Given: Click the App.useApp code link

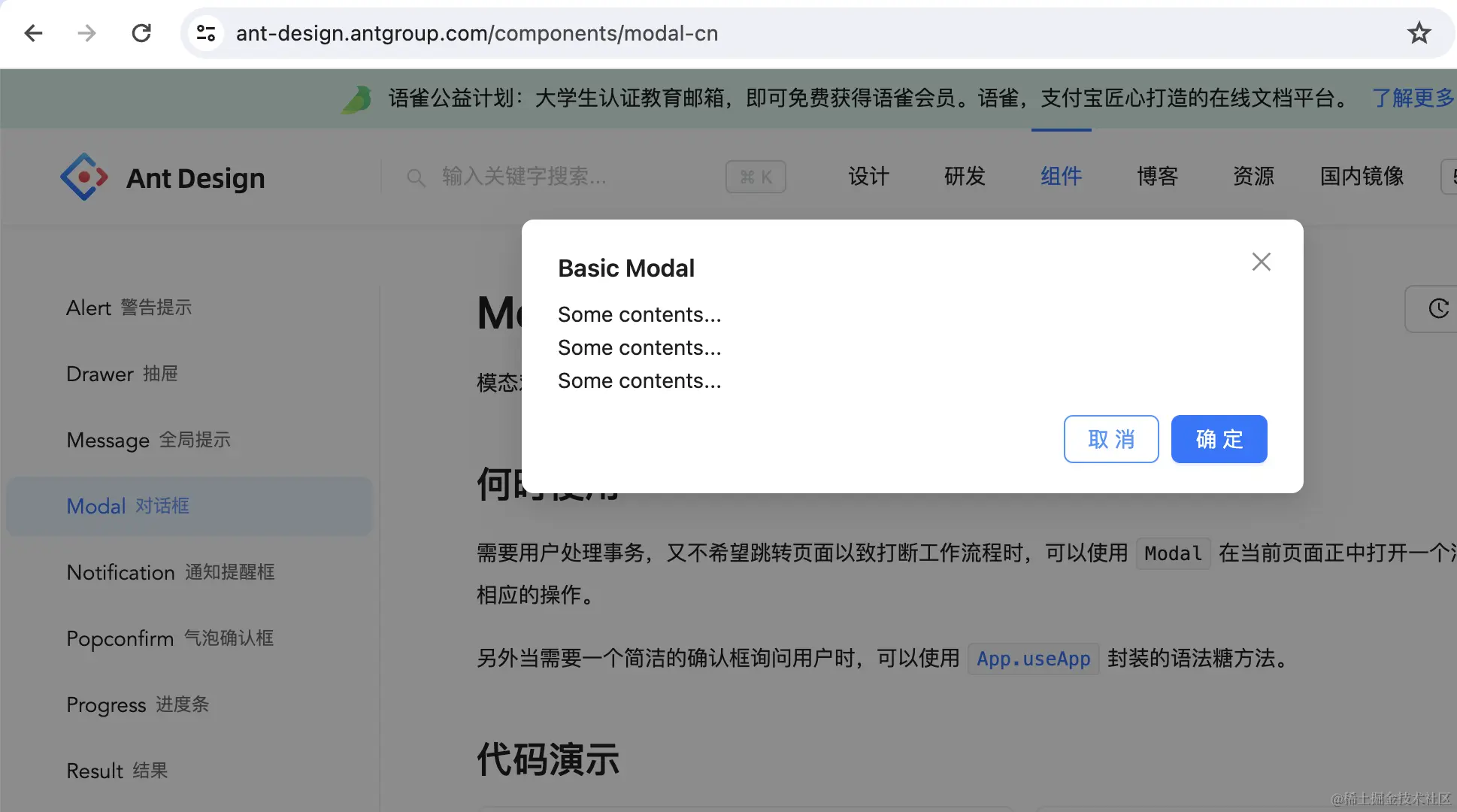Looking at the screenshot, I should [x=1033, y=659].
